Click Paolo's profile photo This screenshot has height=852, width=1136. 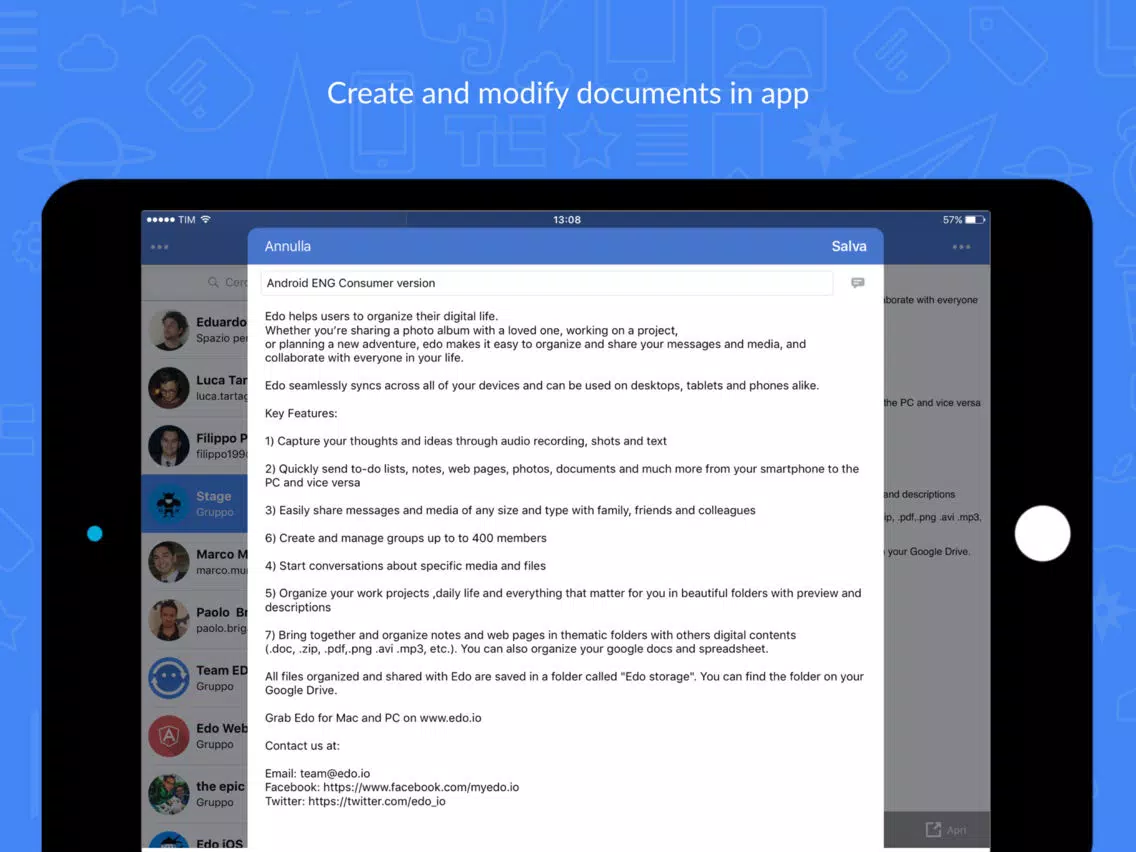pyautogui.click(x=169, y=619)
